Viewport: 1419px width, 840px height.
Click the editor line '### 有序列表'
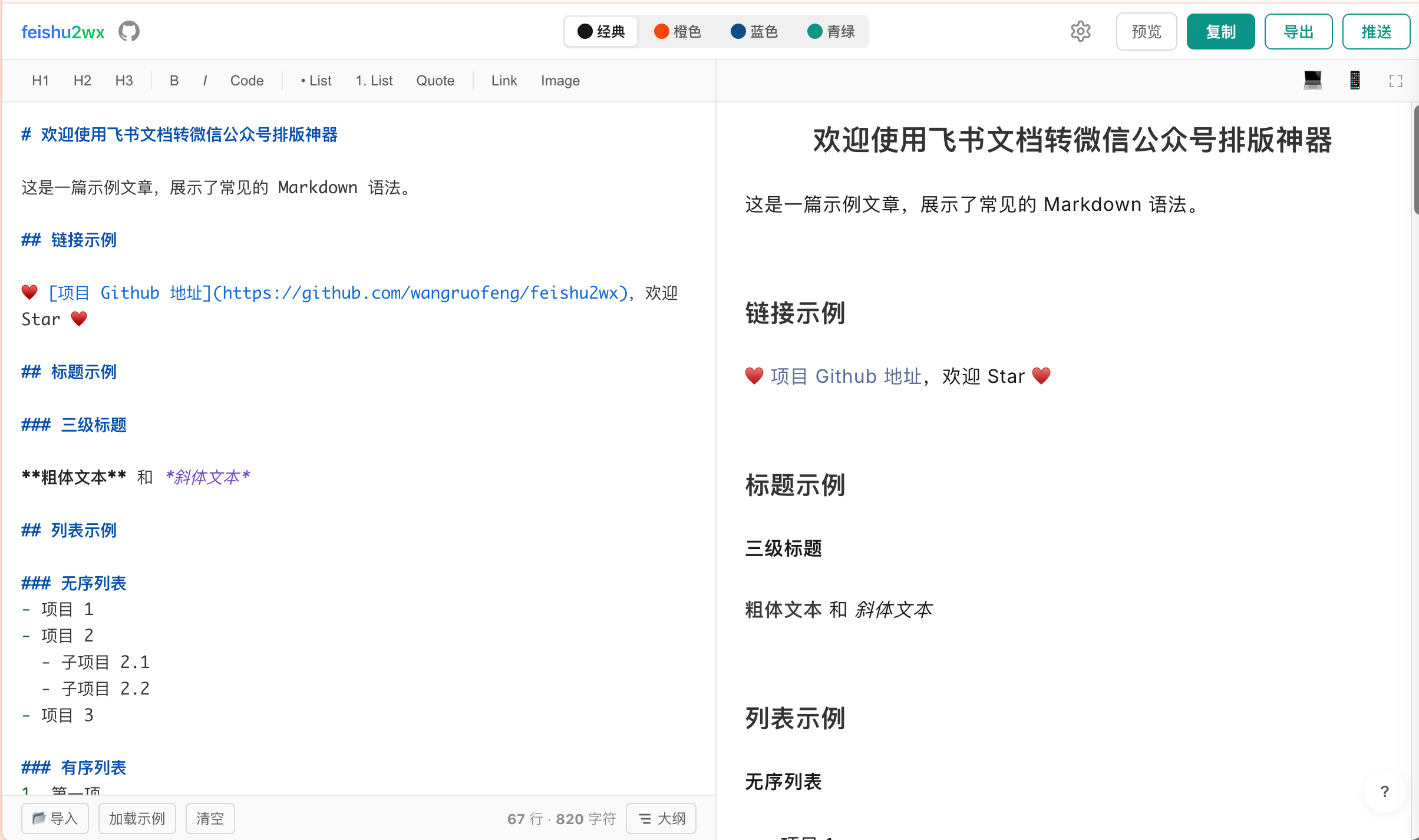pyautogui.click(x=74, y=768)
